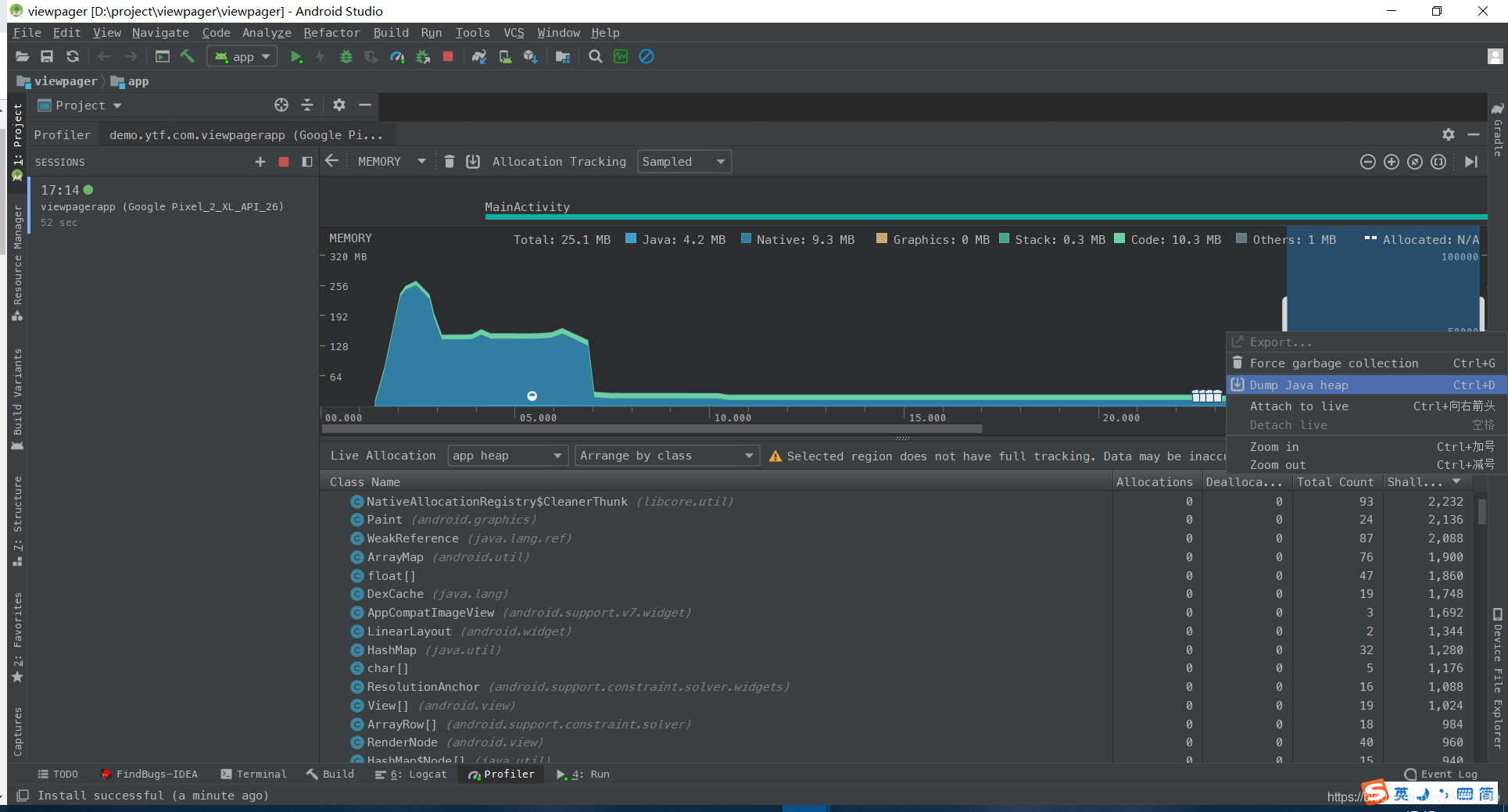This screenshot has height=812, width=1508.
Task: Jump to live with skip-end icon
Action: 1470,162
